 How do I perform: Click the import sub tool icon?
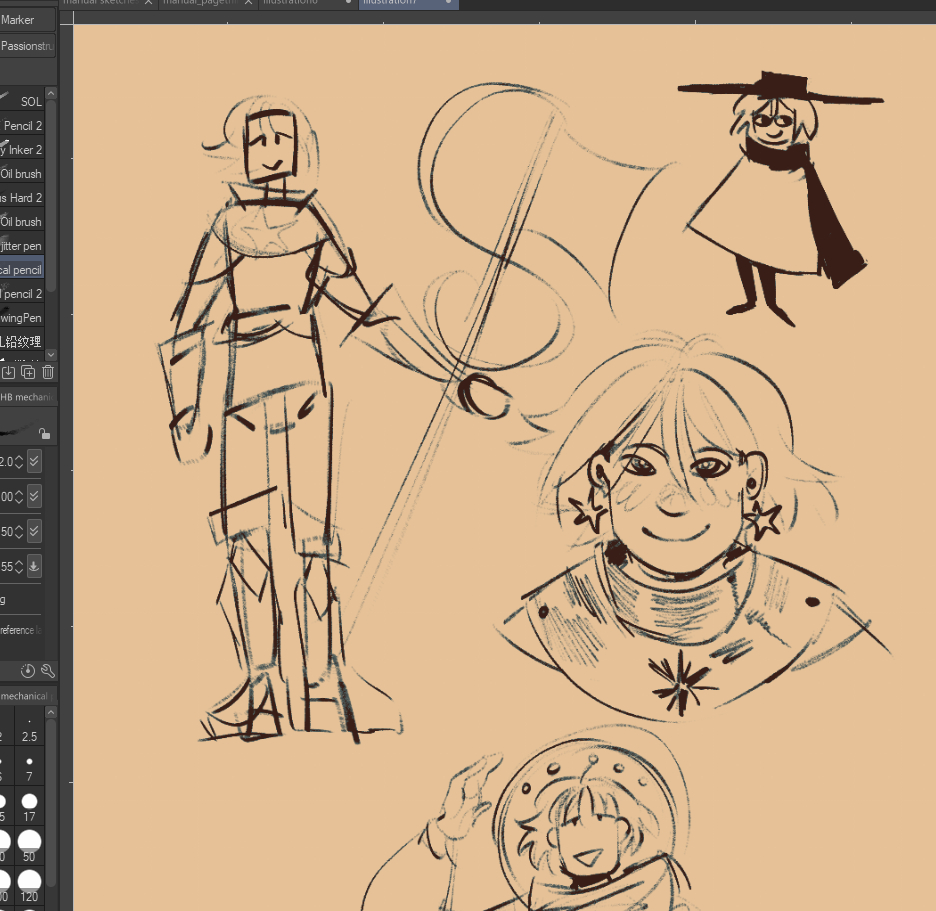point(8,372)
